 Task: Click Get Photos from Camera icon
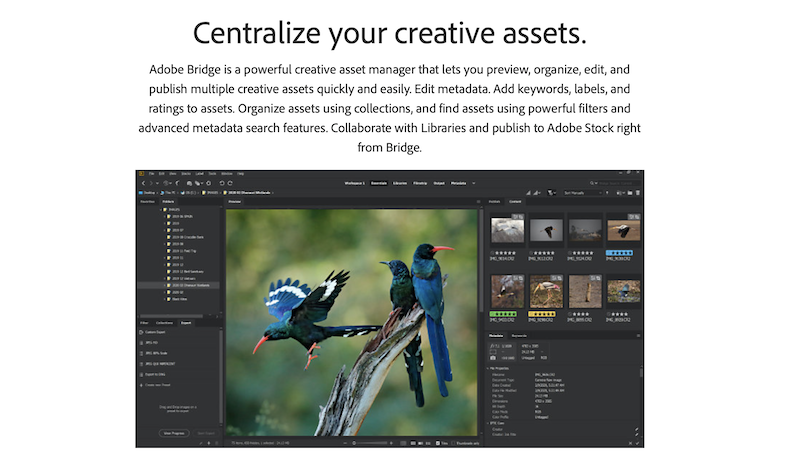[189, 183]
